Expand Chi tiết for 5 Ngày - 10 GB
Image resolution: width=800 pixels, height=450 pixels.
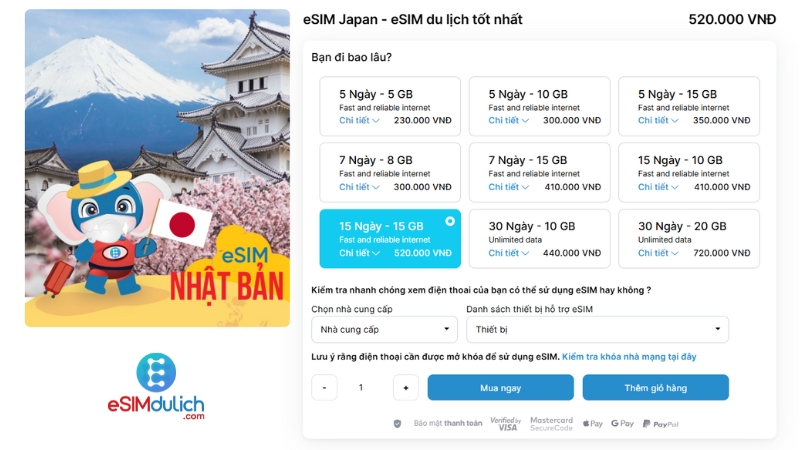508,120
